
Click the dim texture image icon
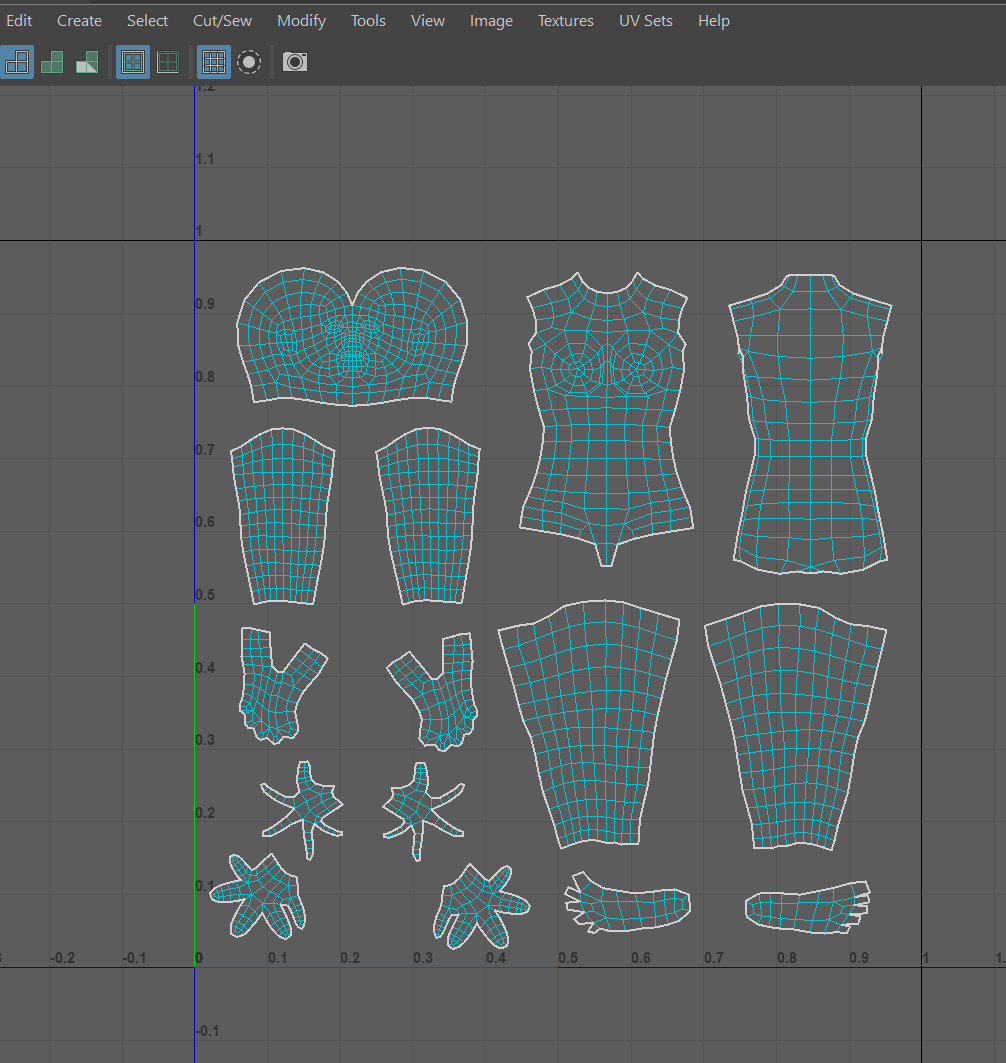(x=167, y=62)
